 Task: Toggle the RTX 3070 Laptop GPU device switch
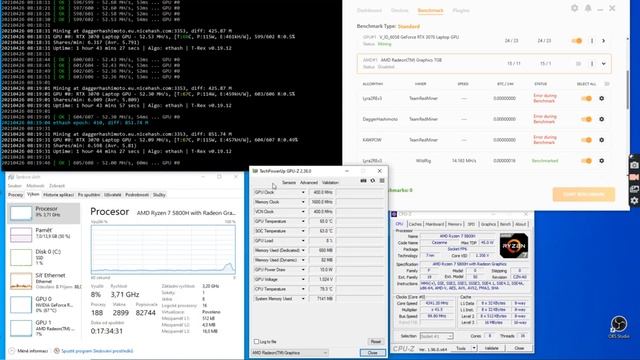click(x=577, y=41)
